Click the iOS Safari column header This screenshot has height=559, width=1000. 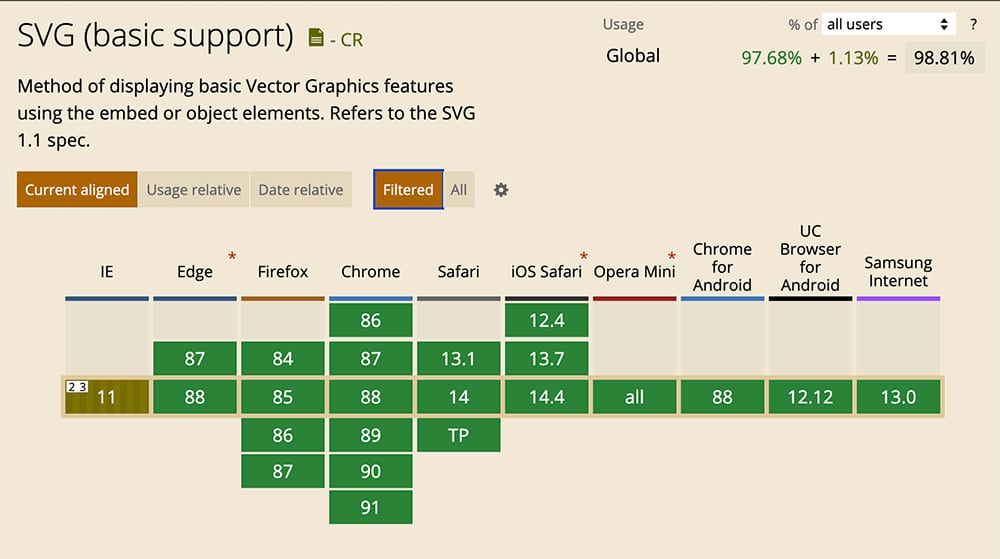[x=547, y=272]
